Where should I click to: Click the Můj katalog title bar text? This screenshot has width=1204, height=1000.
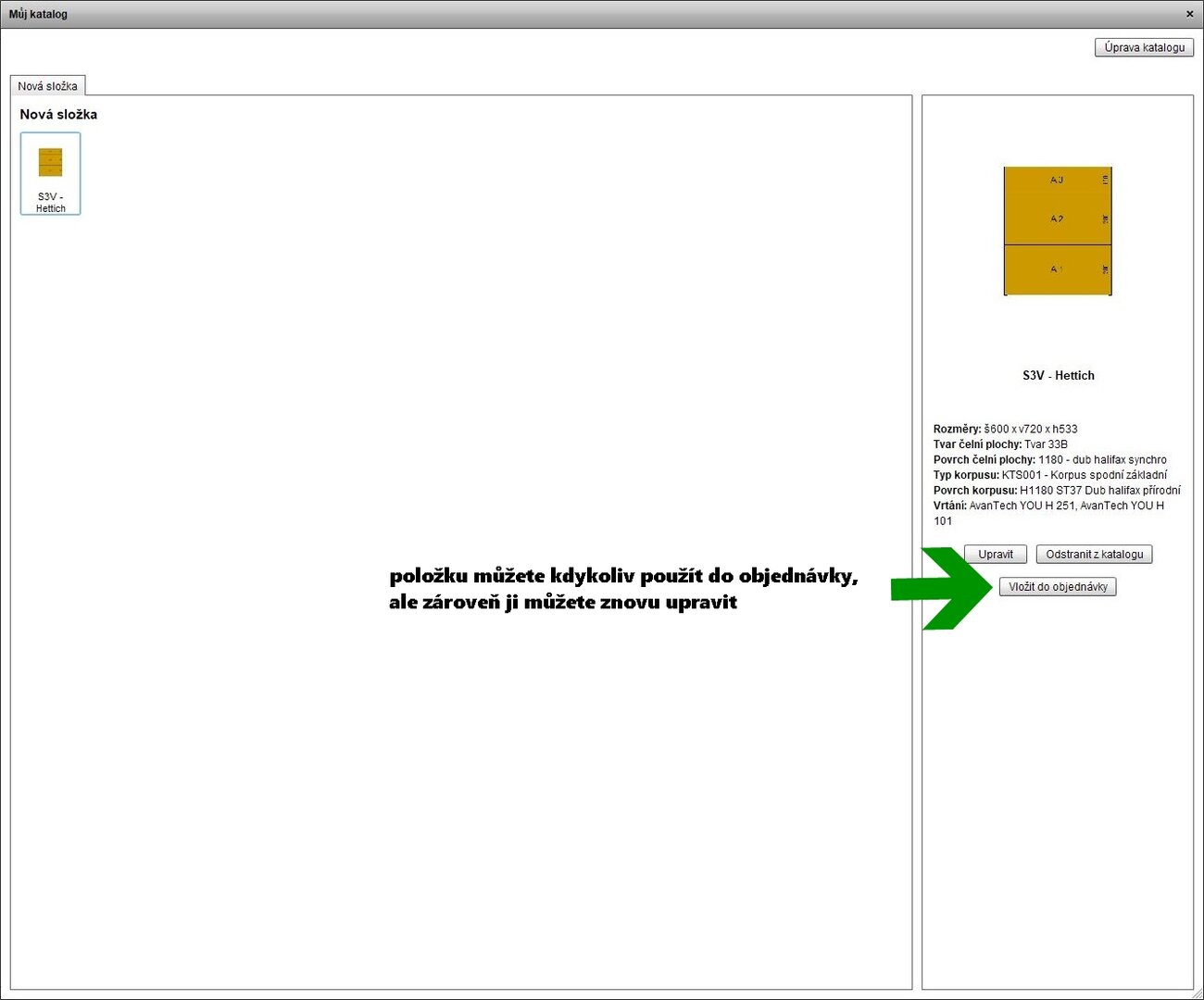[38, 14]
